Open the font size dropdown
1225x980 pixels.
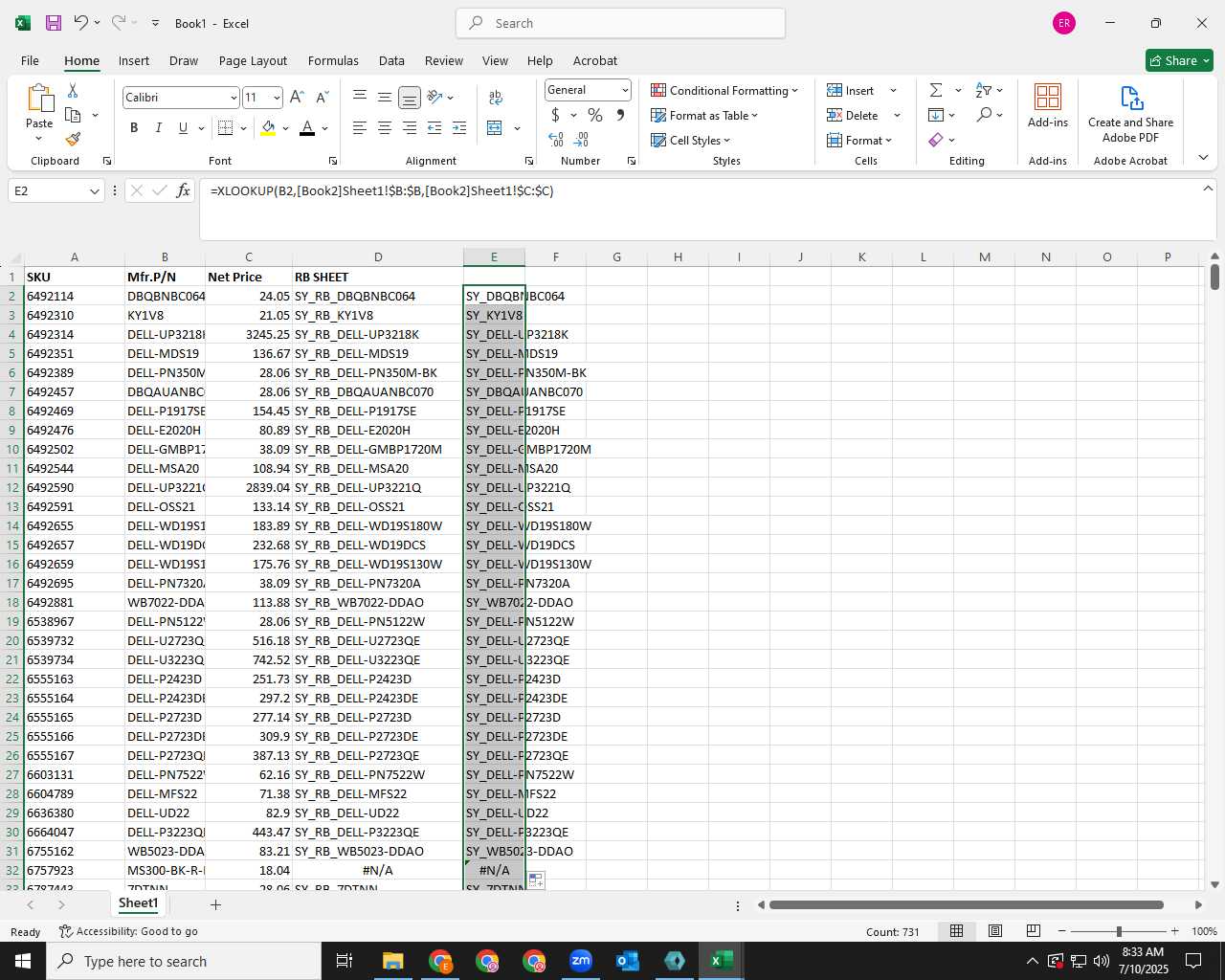point(277,98)
